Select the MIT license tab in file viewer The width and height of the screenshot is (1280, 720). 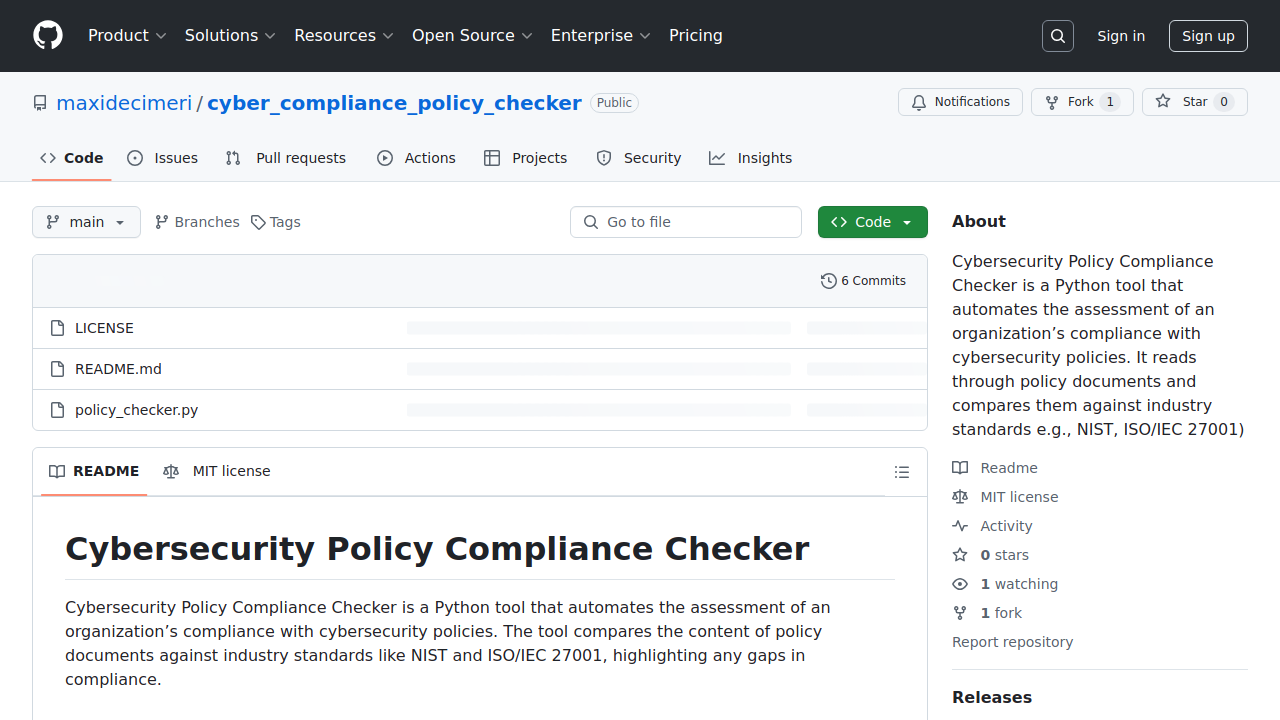[217, 472]
